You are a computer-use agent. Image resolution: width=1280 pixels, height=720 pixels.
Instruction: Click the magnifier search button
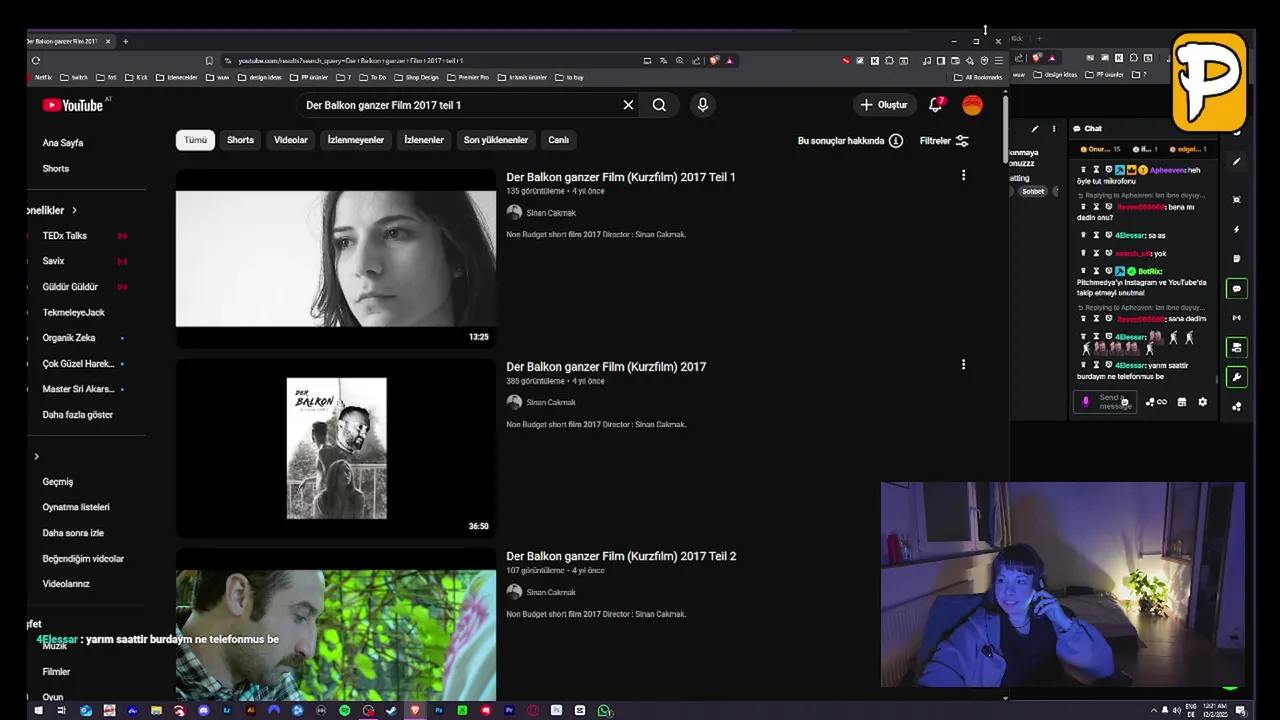point(659,104)
